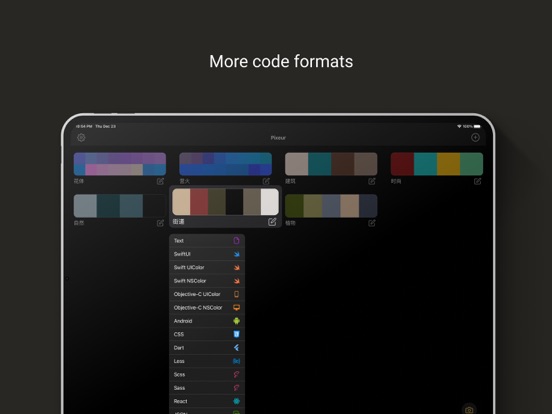Open the blue gradient palette
Viewport: 552px width, 414px height.
point(225,164)
